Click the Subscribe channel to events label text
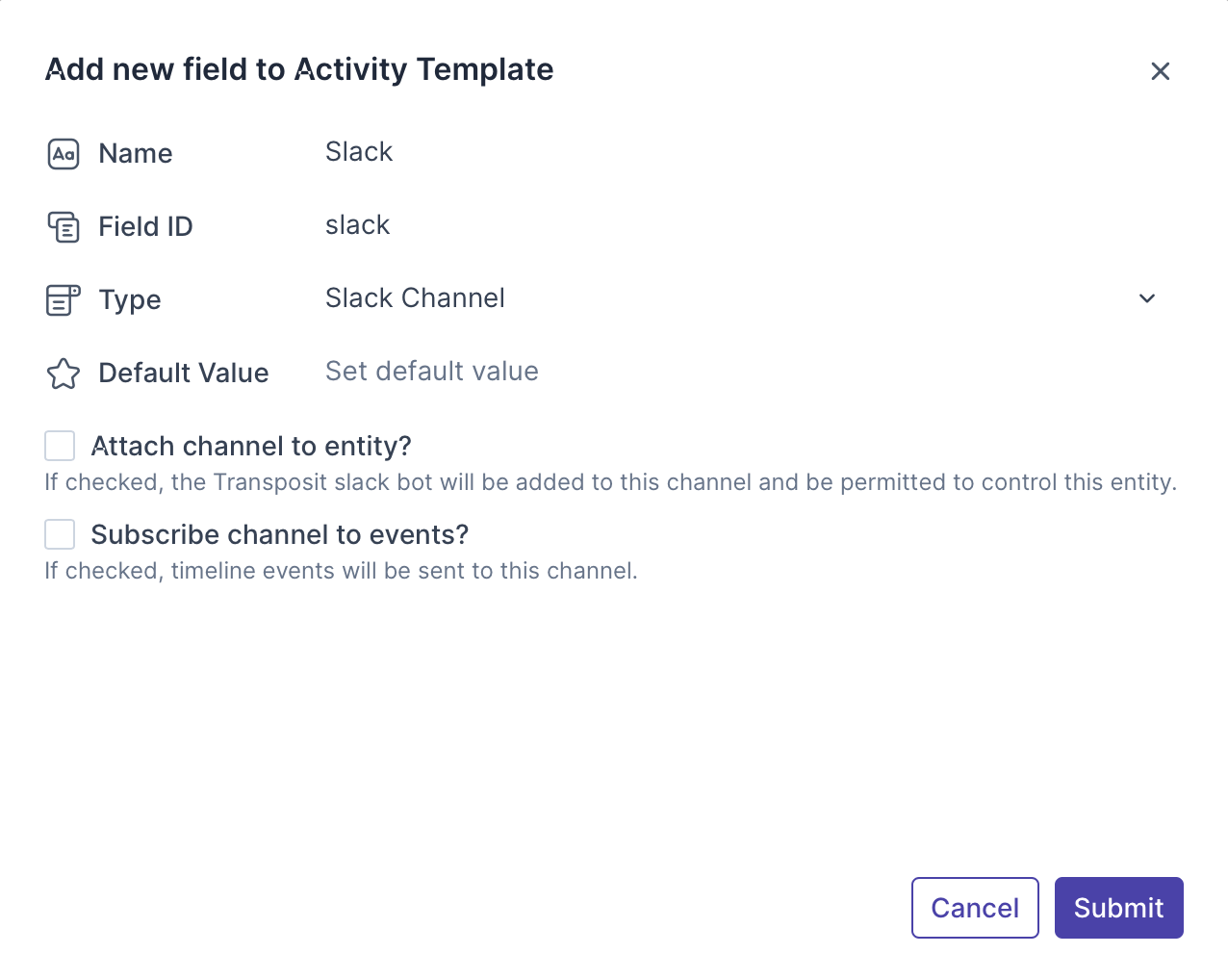1228x980 pixels. tap(279, 535)
